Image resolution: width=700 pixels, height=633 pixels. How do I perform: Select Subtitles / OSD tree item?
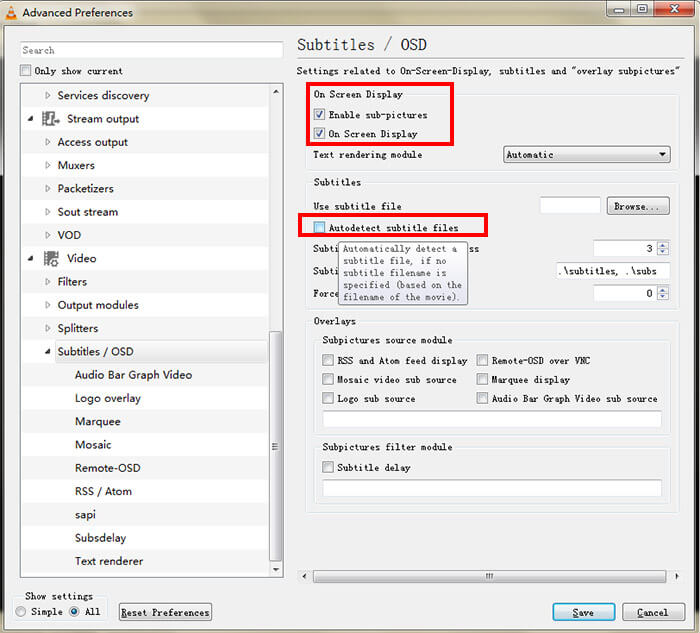(x=96, y=352)
